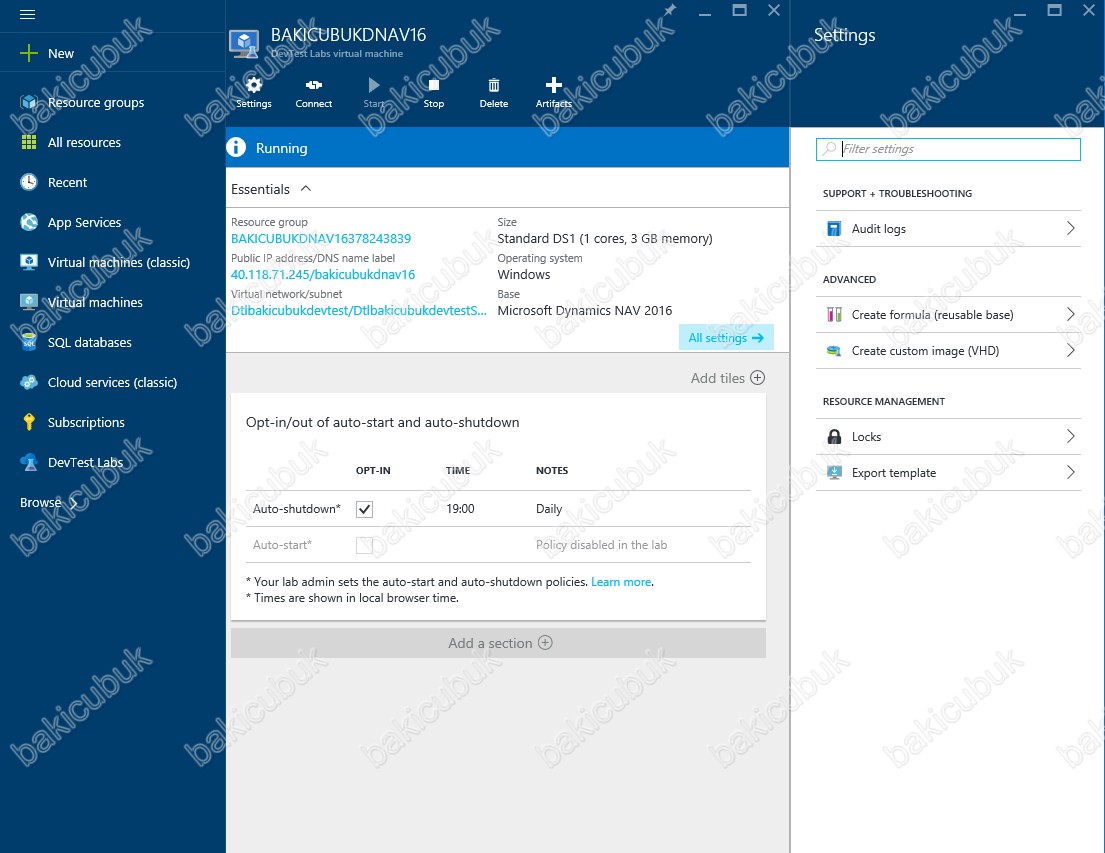The height and width of the screenshot is (853, 1105).
Task: Collapse the Essentials section
Action: (306, 189)
